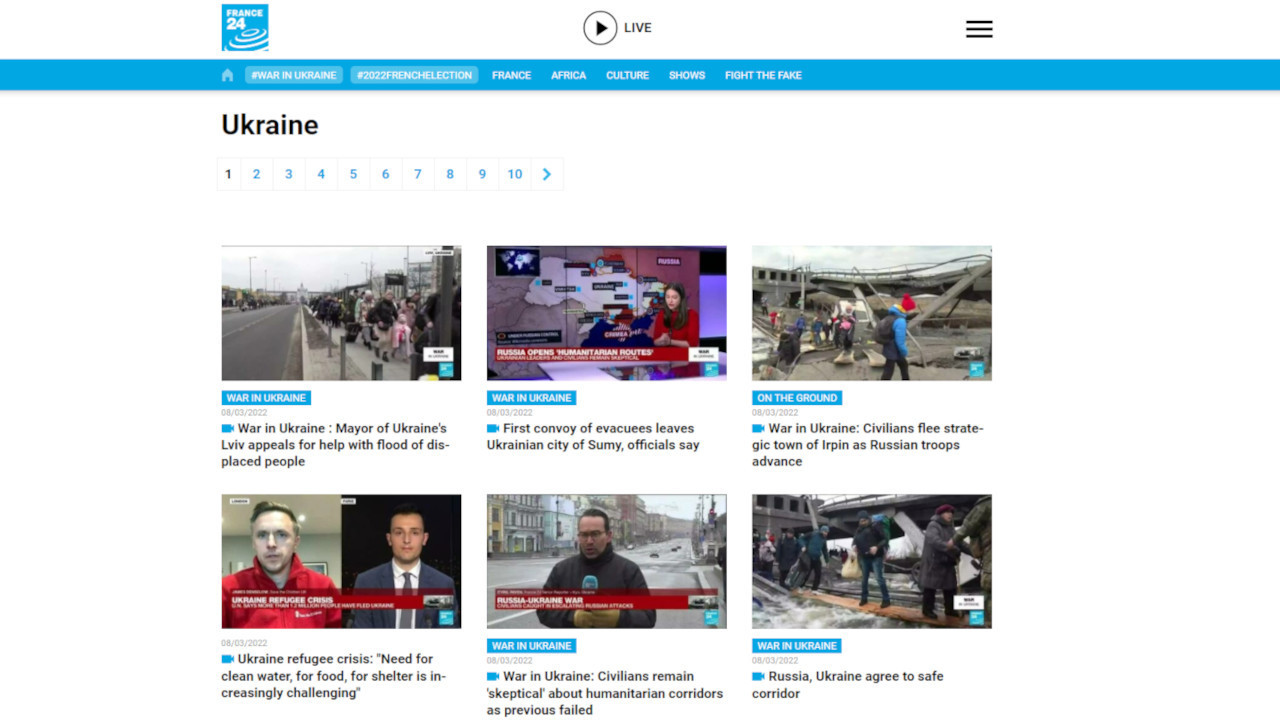Viewport: 1280px width, 720px height.
Task: Click the France 24 logo
Action: [245, 28]
